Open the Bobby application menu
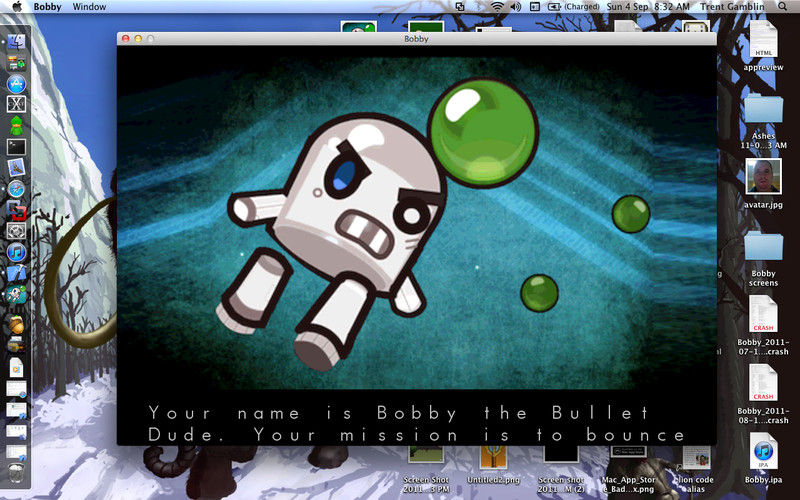Viewport: 800px width, 500px height. (46, 7)
